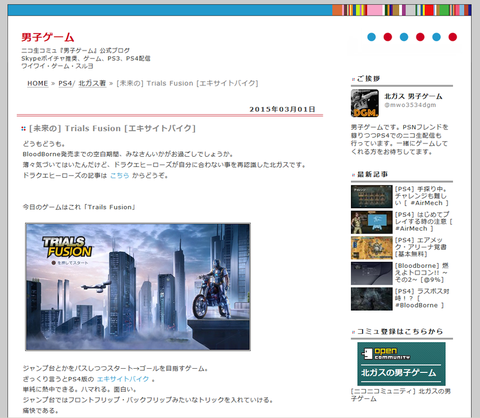
Task: Open the PS4 category breadcrumb link
Action: pyautogui.click(x=65, y=83)
